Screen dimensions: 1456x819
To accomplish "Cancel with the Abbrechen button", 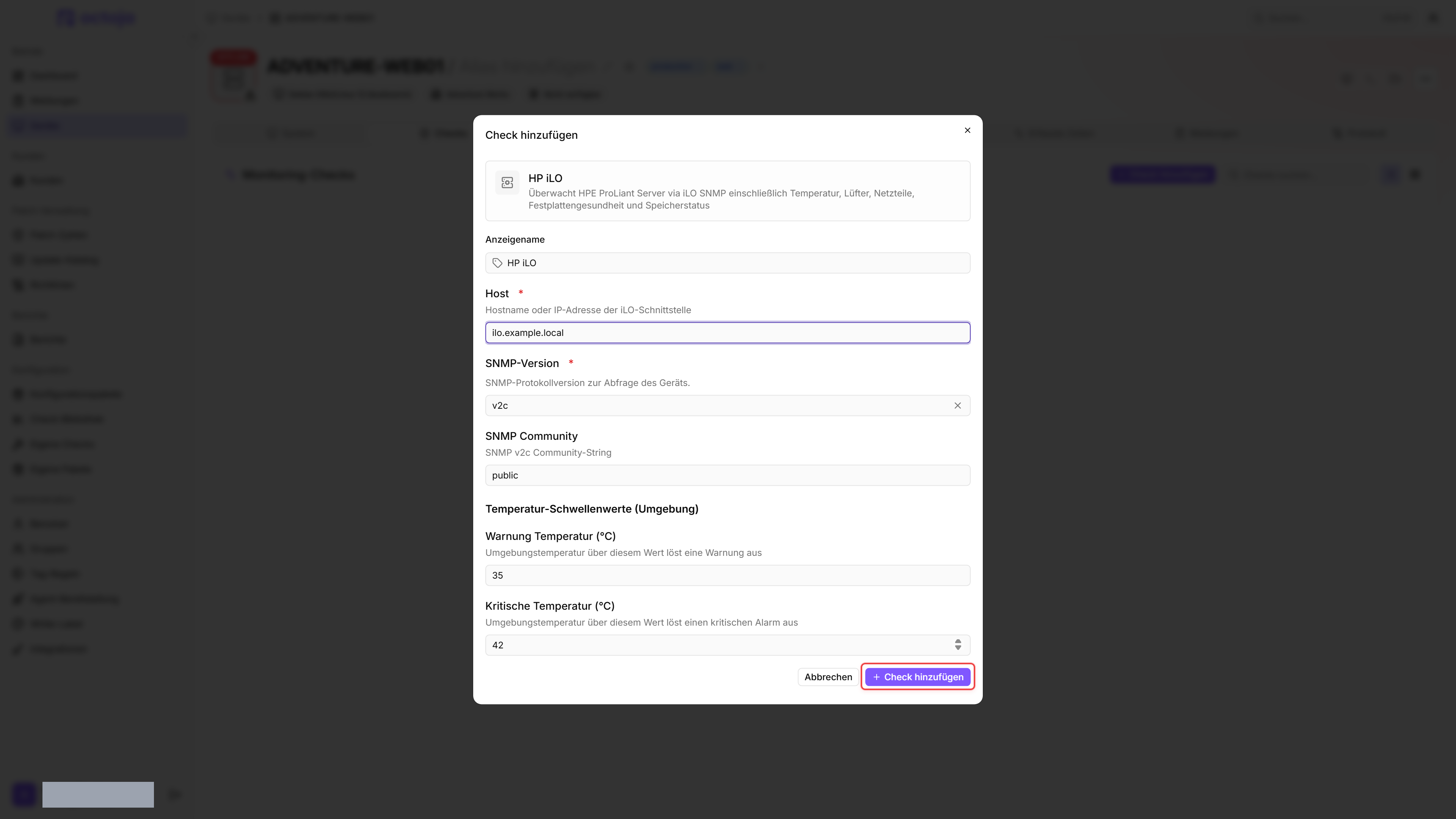I will click(x=828, y=677).
